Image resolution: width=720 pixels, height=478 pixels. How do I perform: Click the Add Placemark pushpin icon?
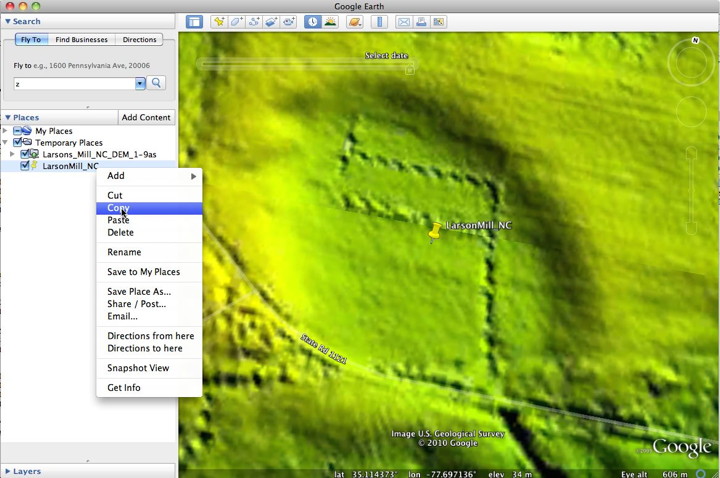tap(219, 21)
